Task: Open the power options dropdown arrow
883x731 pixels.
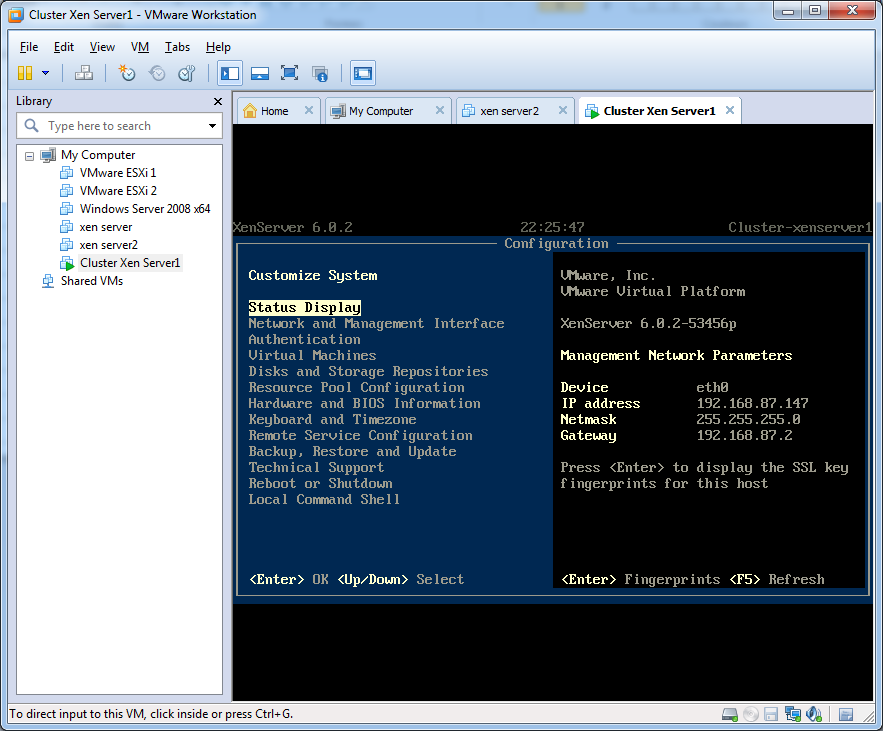Action: coord(45,73)
